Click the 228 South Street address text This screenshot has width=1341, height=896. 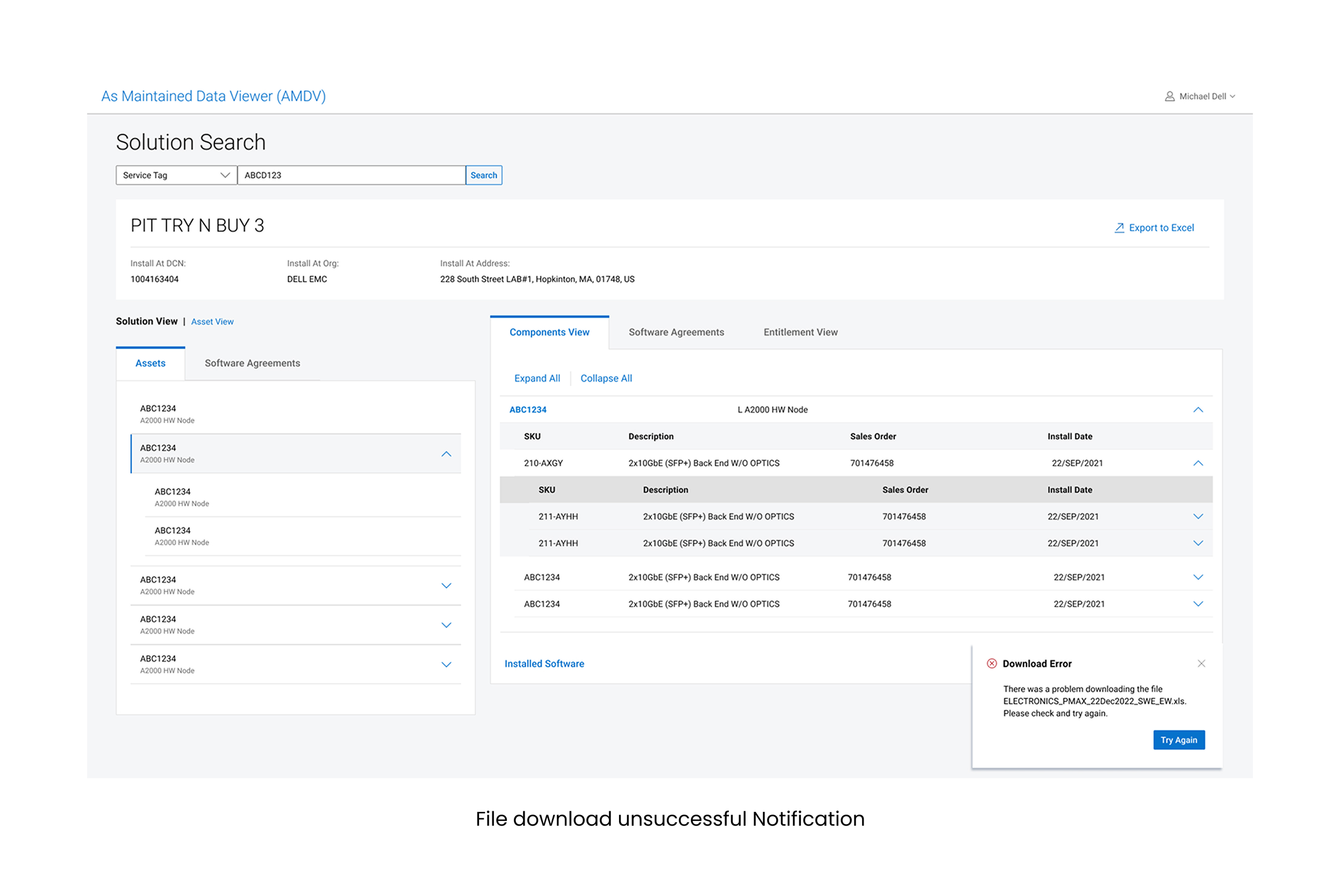(x=537, y=279)
